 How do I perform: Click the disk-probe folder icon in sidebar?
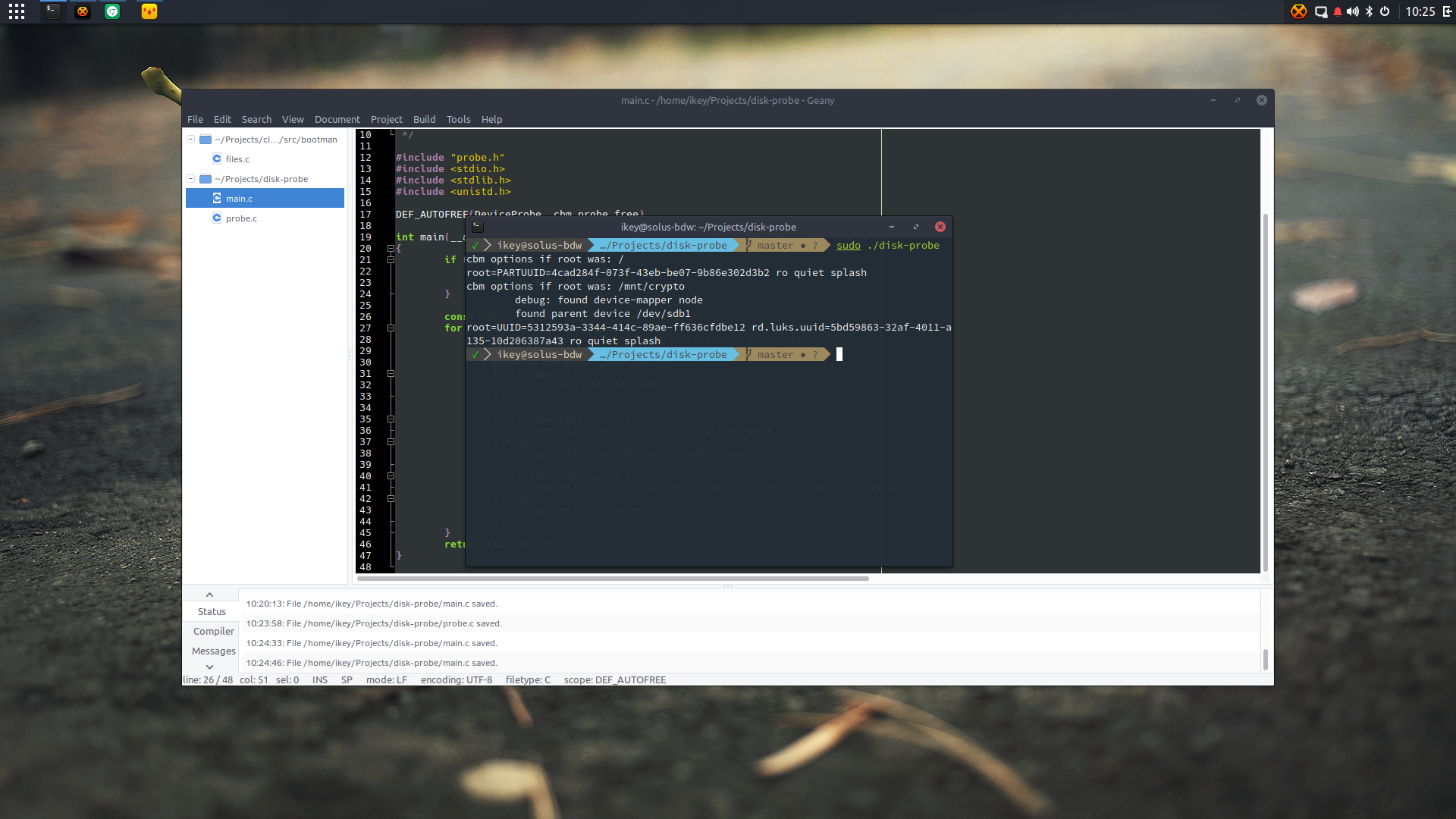click(205, 179)
